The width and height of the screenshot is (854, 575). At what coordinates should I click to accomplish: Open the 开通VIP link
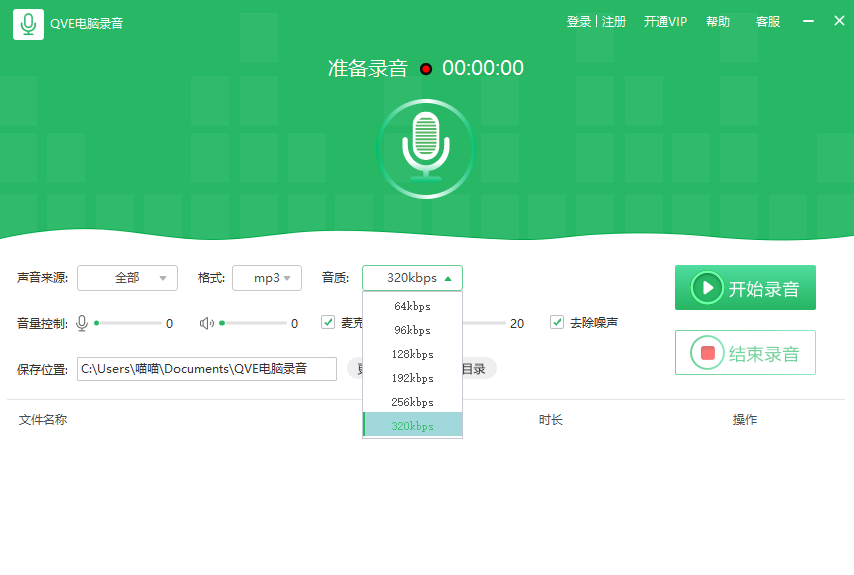tap(665, 22)
